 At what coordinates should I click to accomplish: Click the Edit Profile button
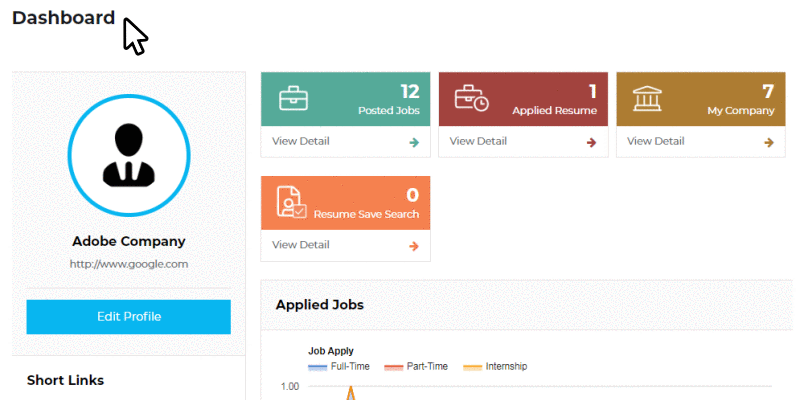tap(129, 317)
